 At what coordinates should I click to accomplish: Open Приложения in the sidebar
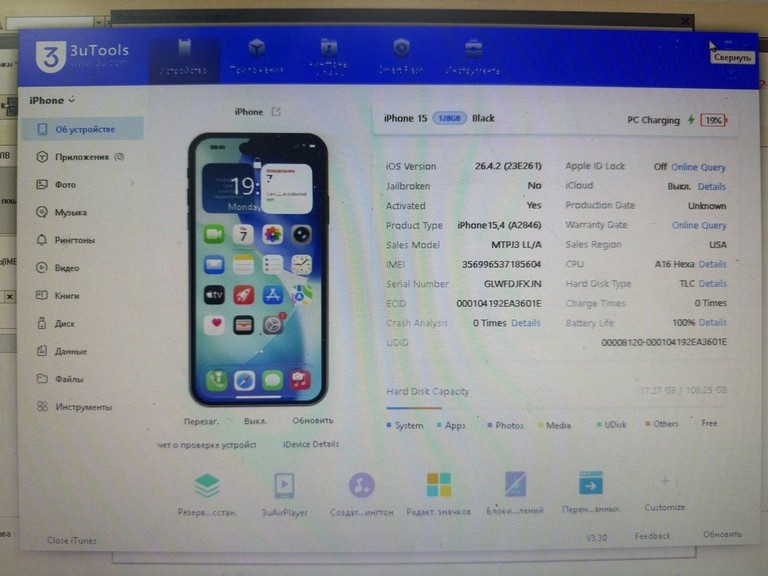(83, 157)
